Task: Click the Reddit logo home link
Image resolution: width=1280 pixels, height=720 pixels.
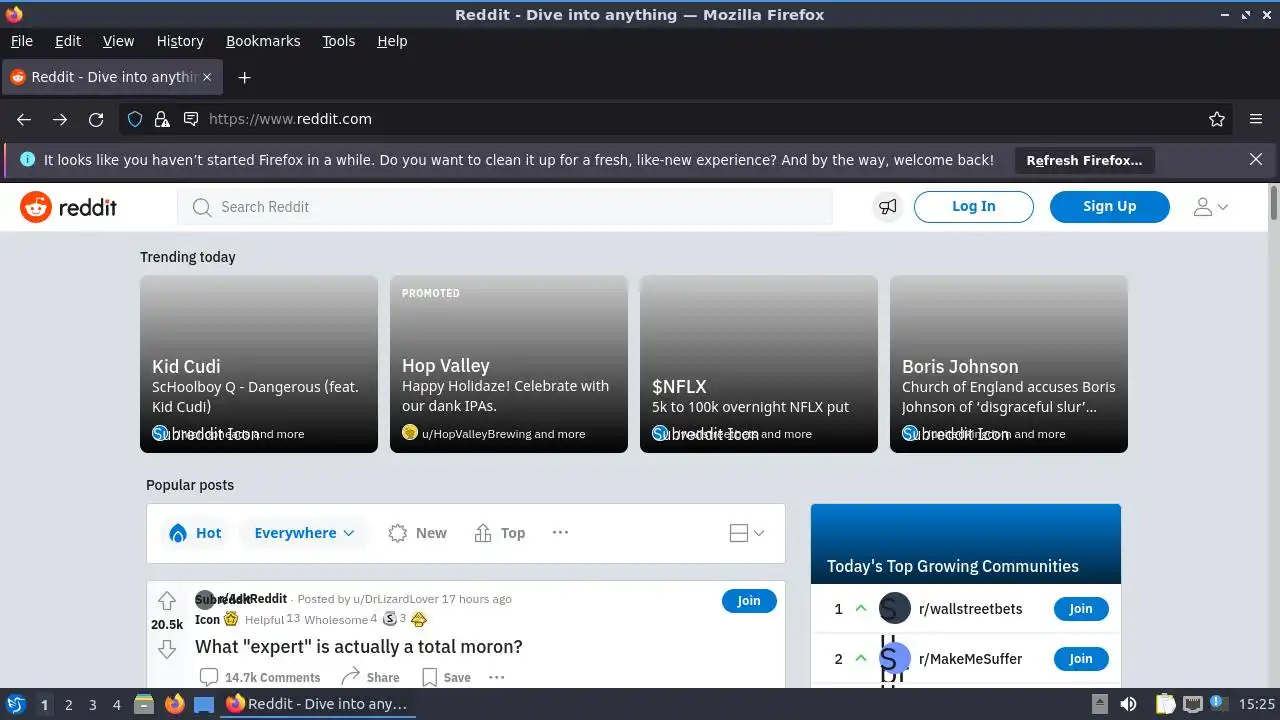Action: point(68,207)
